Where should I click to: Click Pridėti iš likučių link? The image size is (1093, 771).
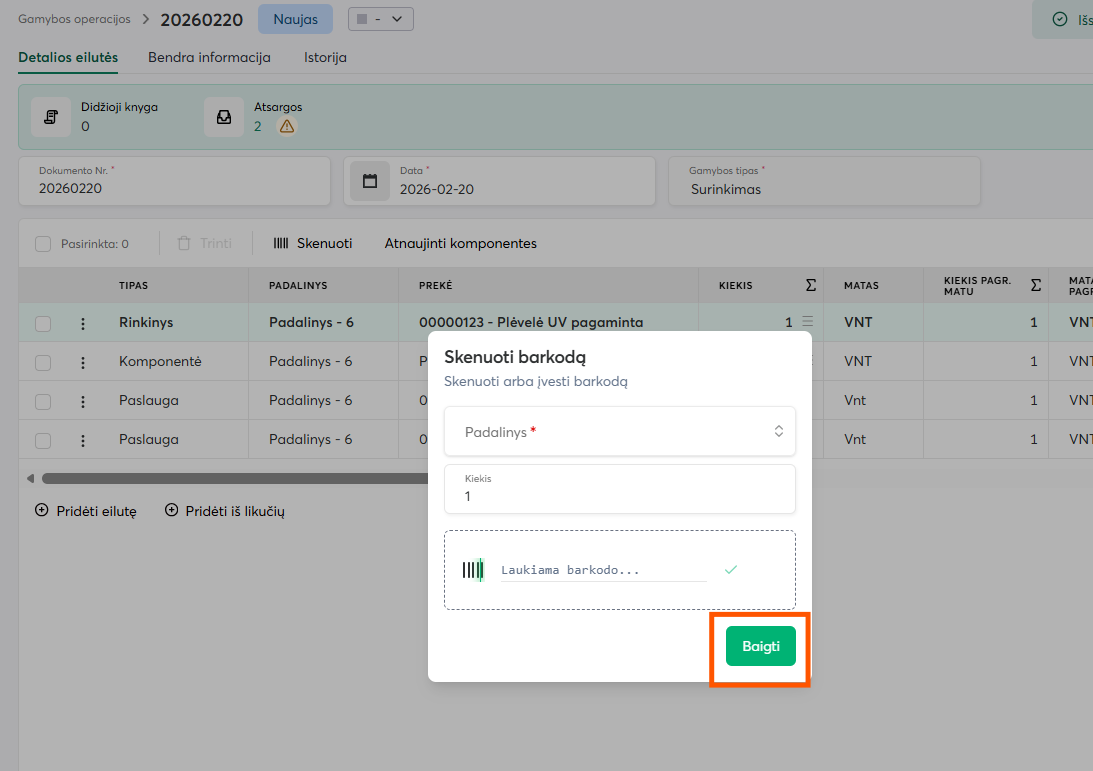(x=234, y=511)
